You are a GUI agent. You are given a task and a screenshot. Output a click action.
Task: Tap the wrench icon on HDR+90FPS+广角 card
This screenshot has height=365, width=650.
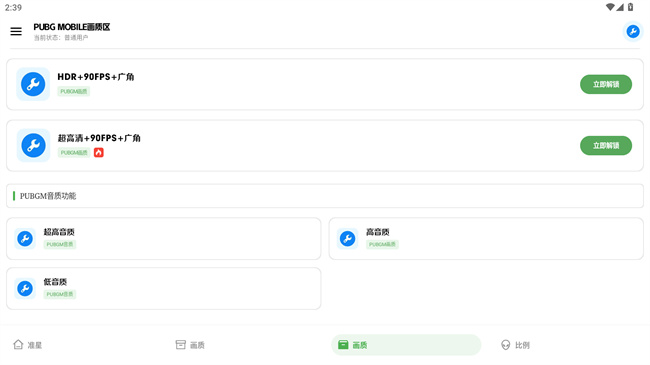[33, 84]
